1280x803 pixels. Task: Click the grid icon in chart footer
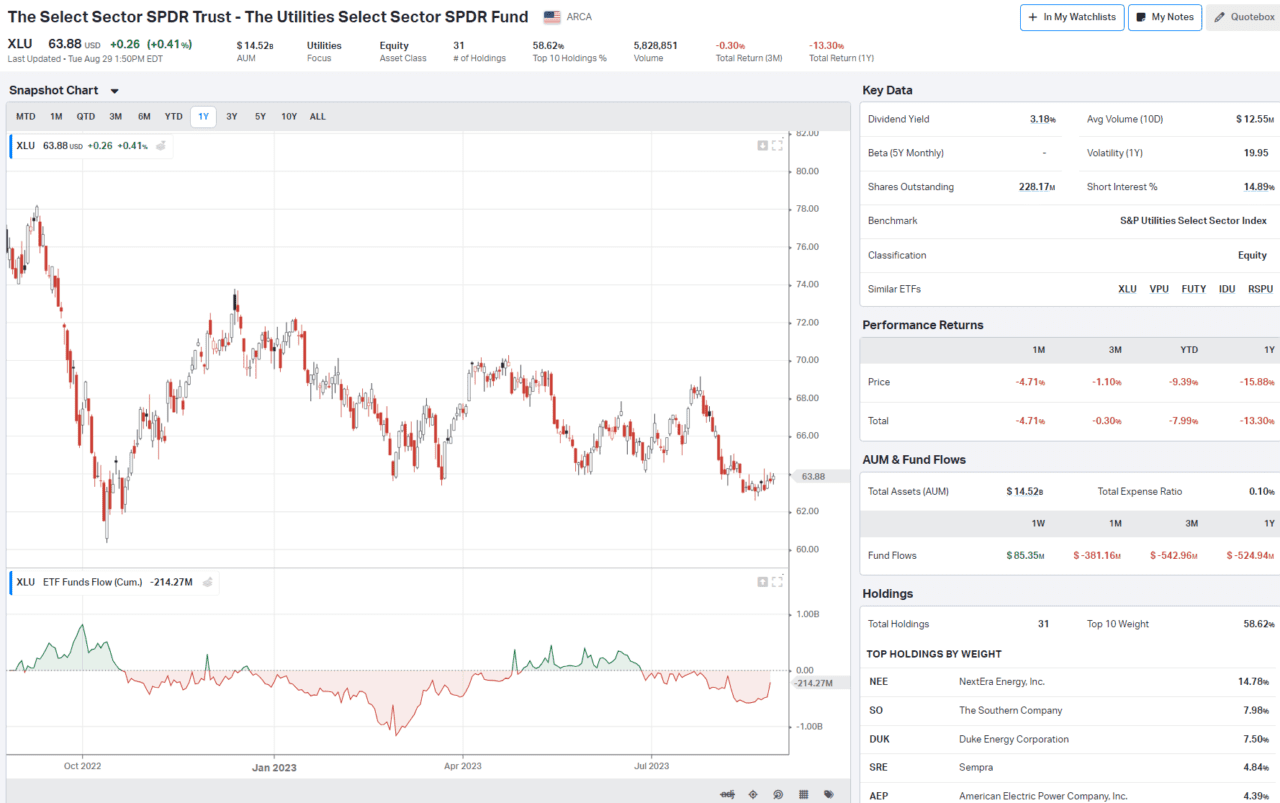pos(803,794)
